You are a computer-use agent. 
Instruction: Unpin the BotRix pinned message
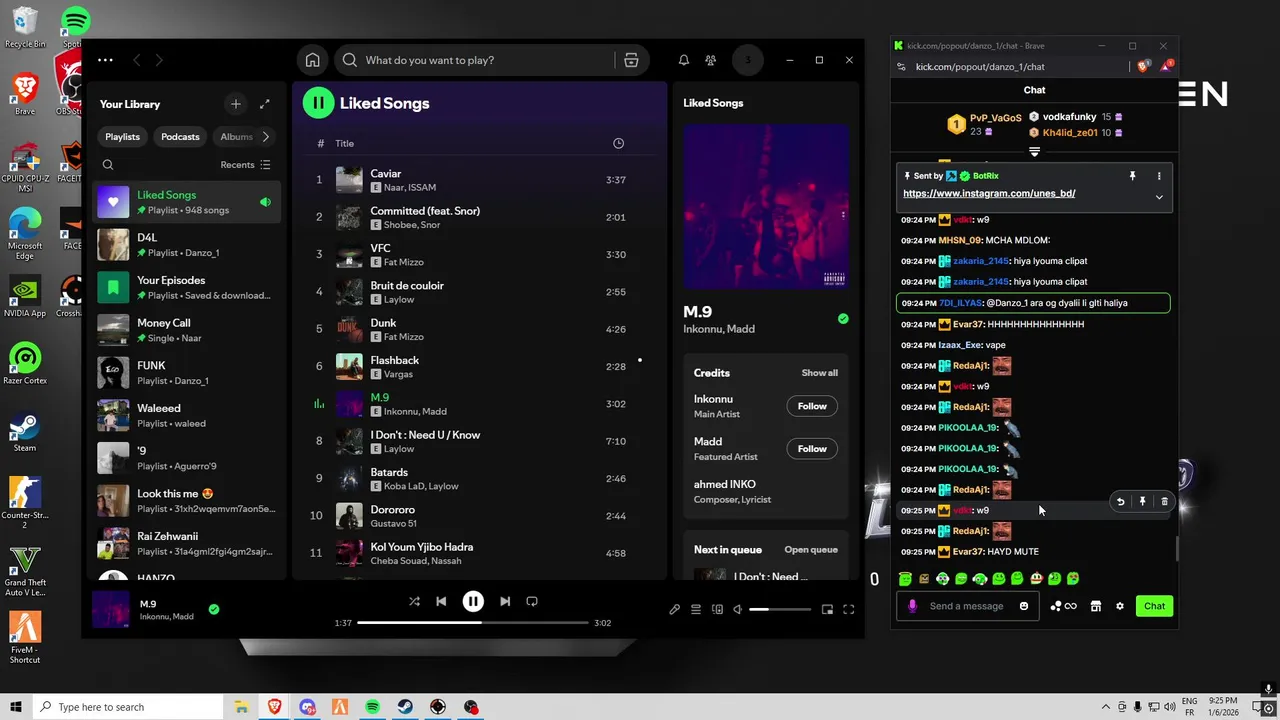1132,176
